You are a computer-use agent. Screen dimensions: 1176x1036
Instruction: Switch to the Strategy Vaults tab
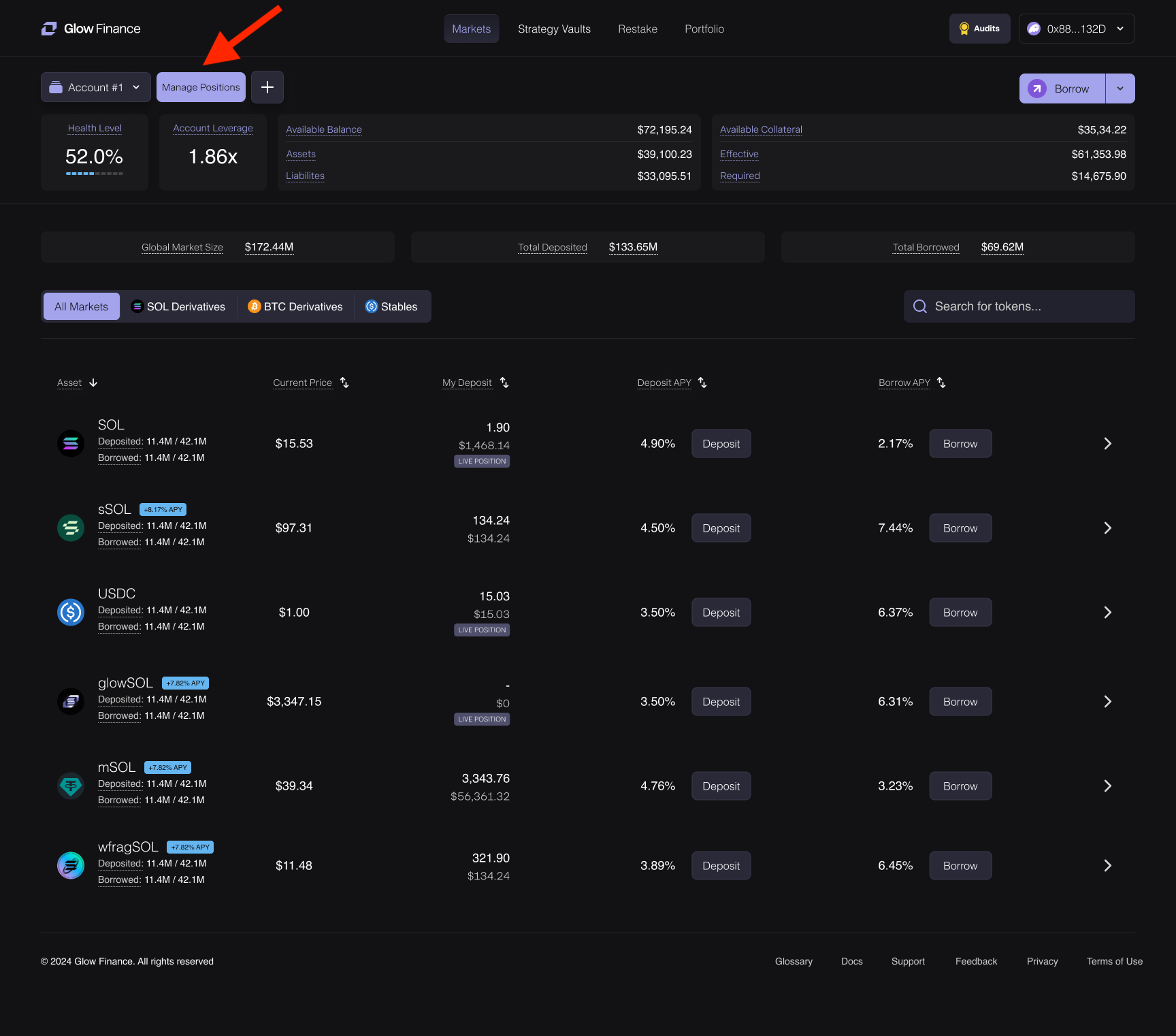point(554,29)
